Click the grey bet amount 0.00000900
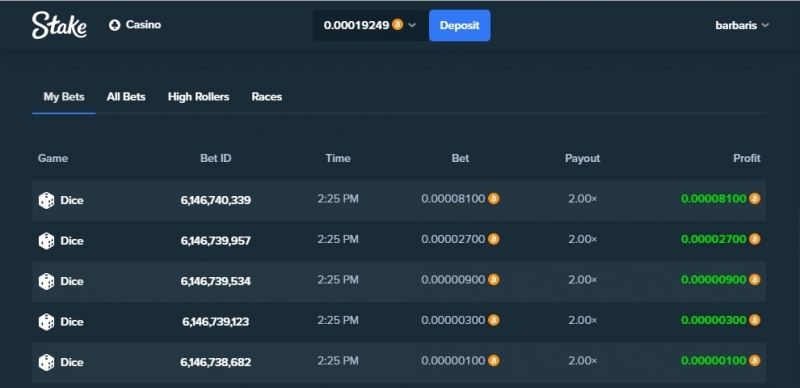The width and height of the screenshot is (800, 388). [453, 280]
